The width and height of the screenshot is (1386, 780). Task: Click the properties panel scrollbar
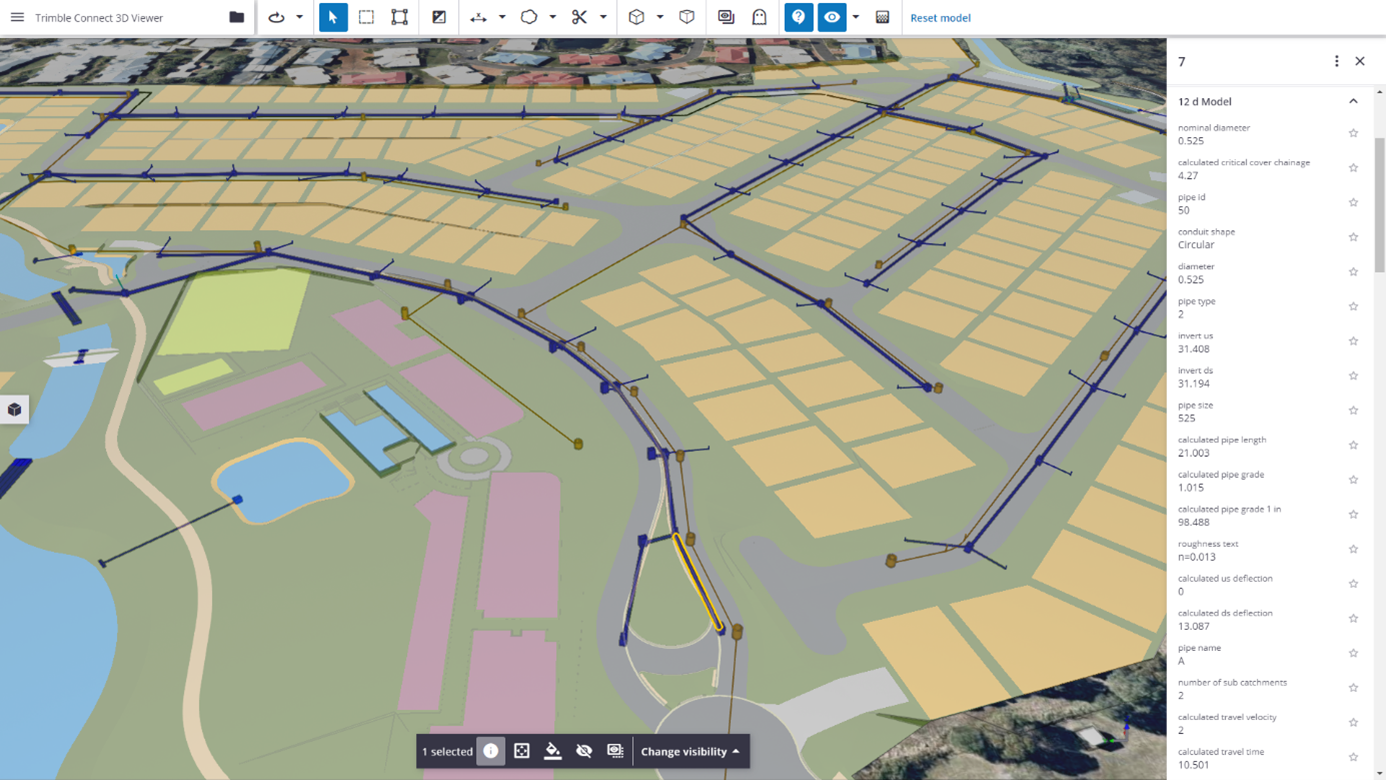click(1380, 205)
